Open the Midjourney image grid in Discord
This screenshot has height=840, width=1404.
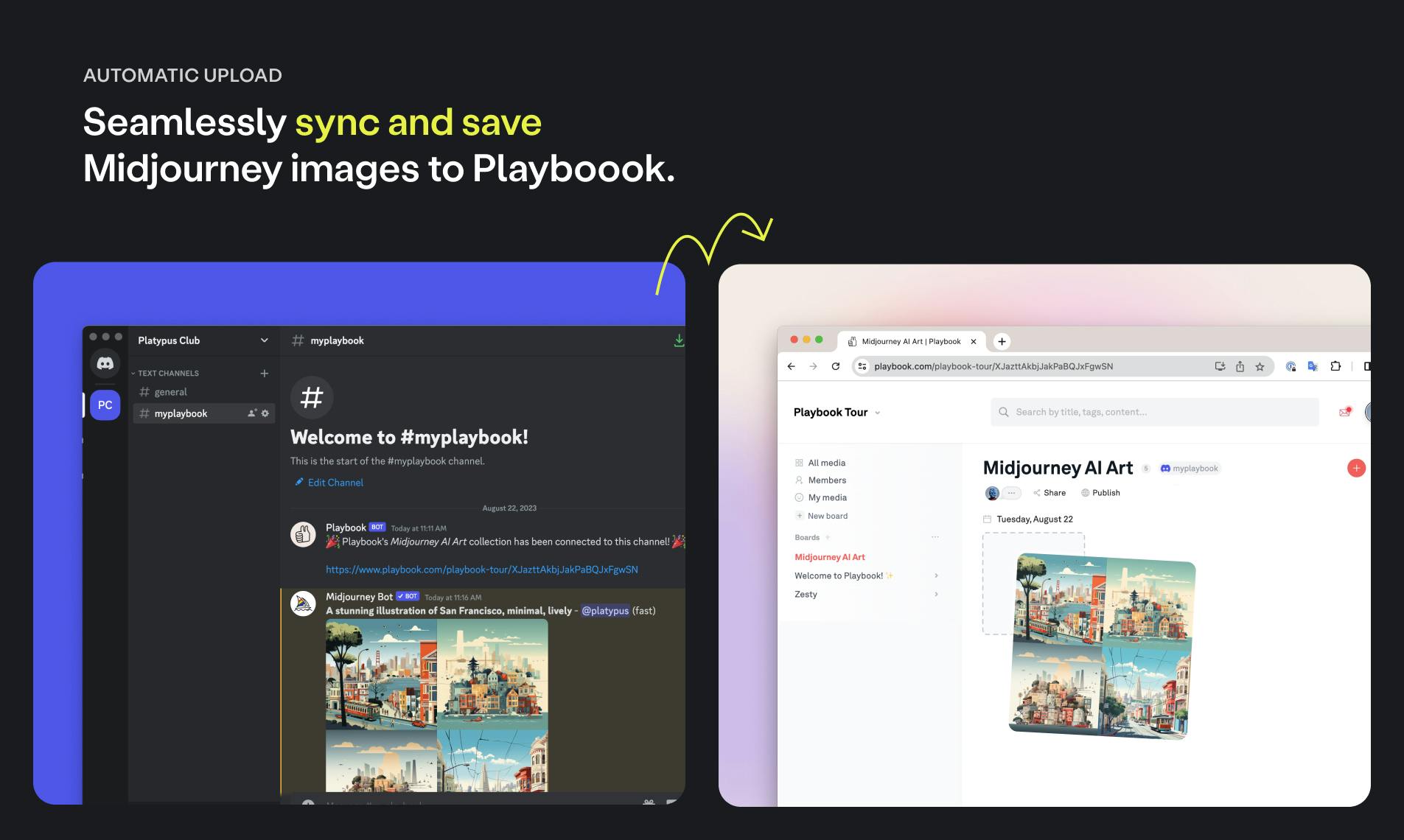coord(437,705)
